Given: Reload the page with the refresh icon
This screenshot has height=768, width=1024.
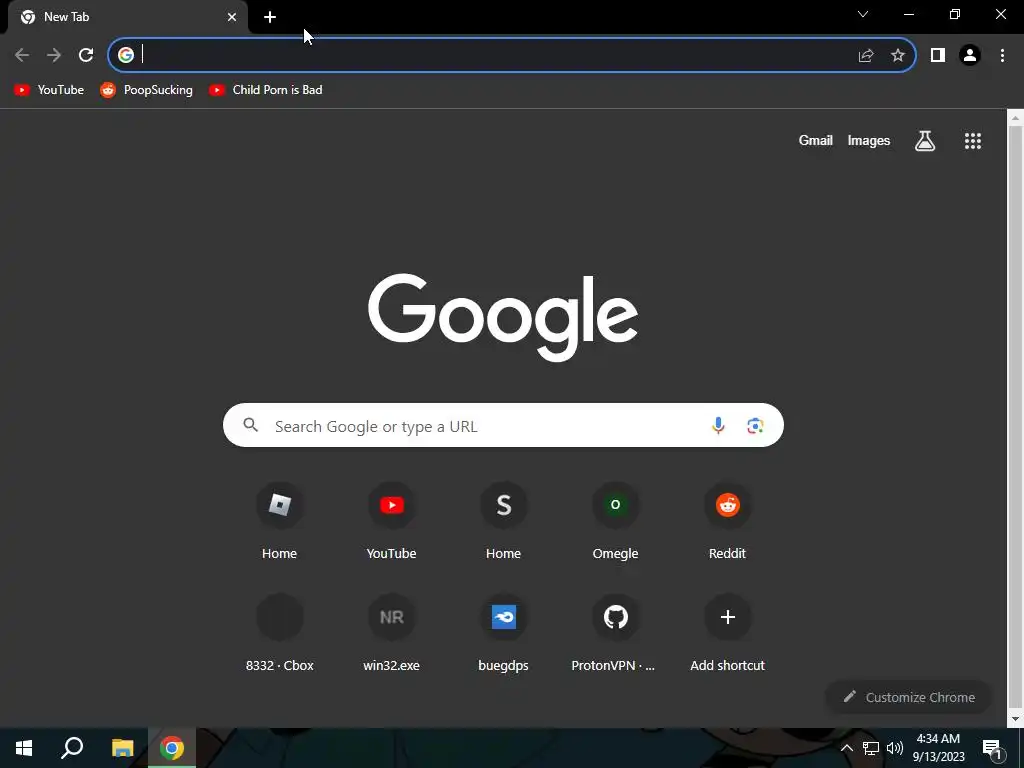Looking at the screenshot, I should pos(86,55).
